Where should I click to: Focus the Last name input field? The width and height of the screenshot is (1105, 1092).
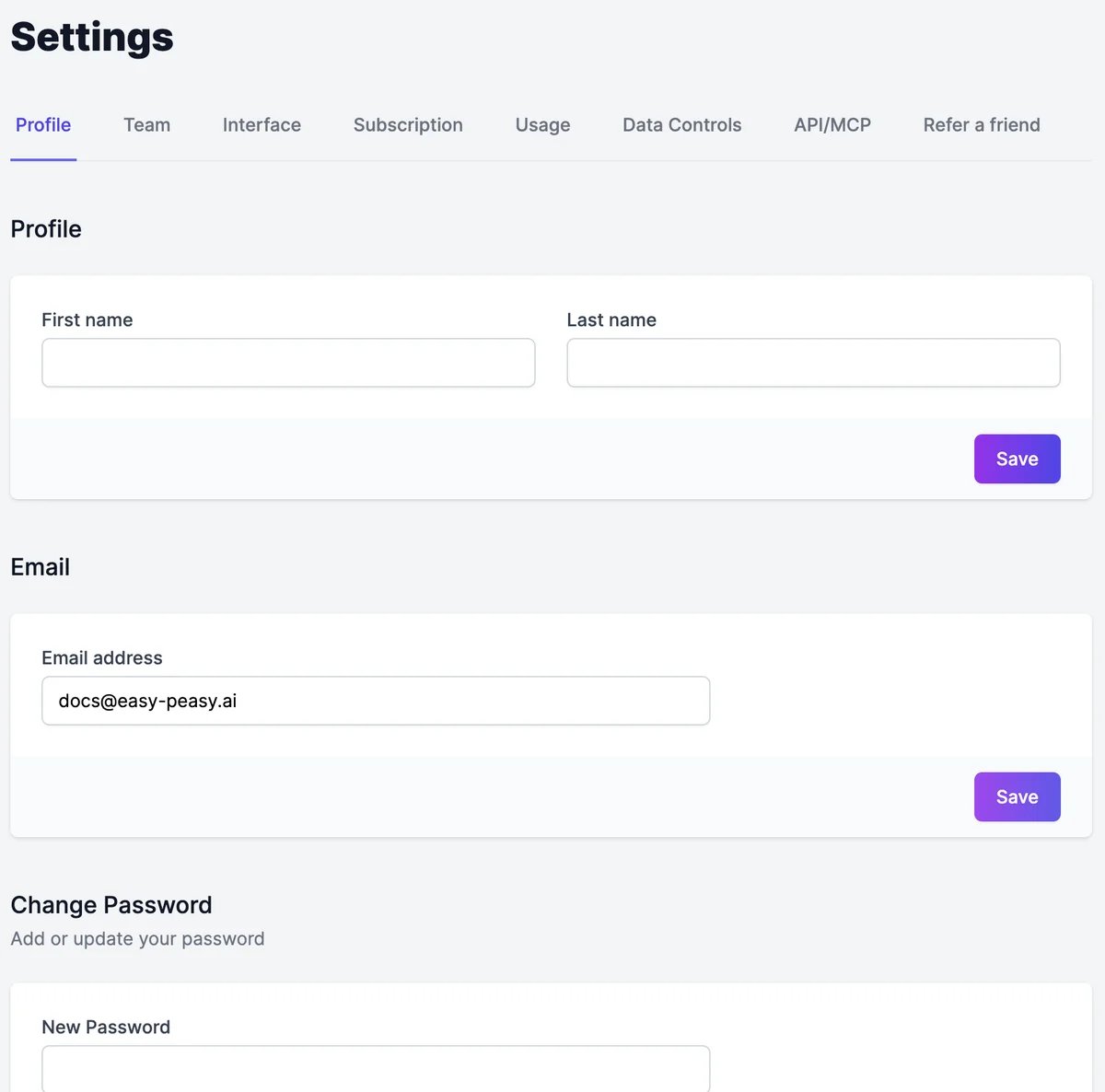coord(813,363)
